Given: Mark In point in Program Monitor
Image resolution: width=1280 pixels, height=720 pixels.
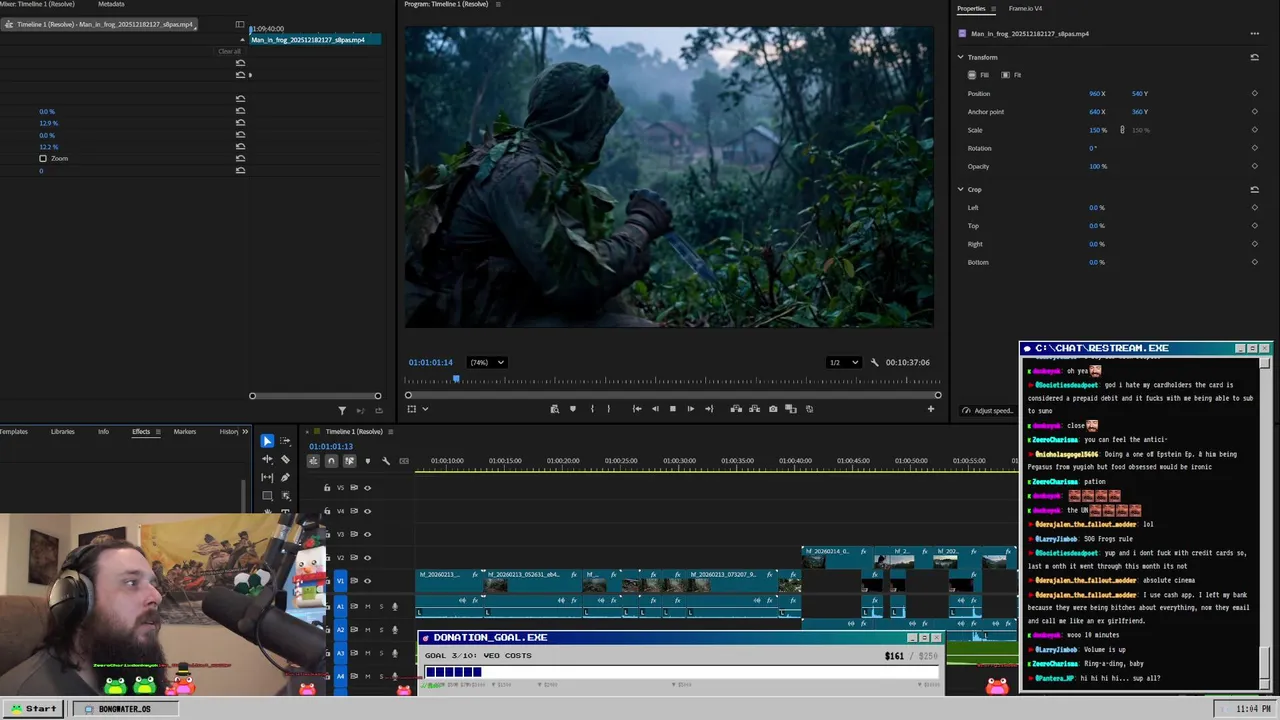Looking at the screenshot, I should 592,409.
